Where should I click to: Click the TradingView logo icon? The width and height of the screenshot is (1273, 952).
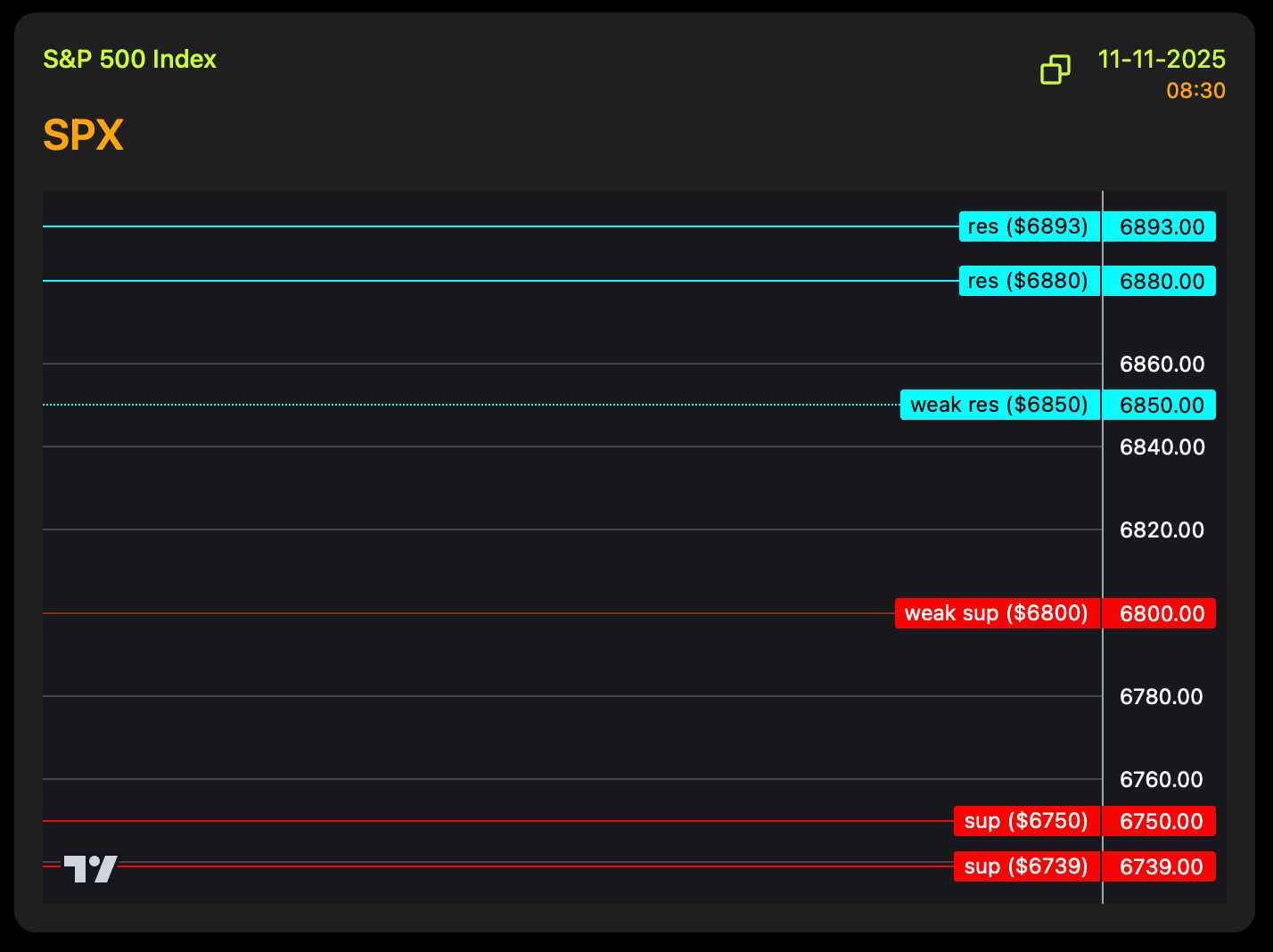click(x=90, y=868)
